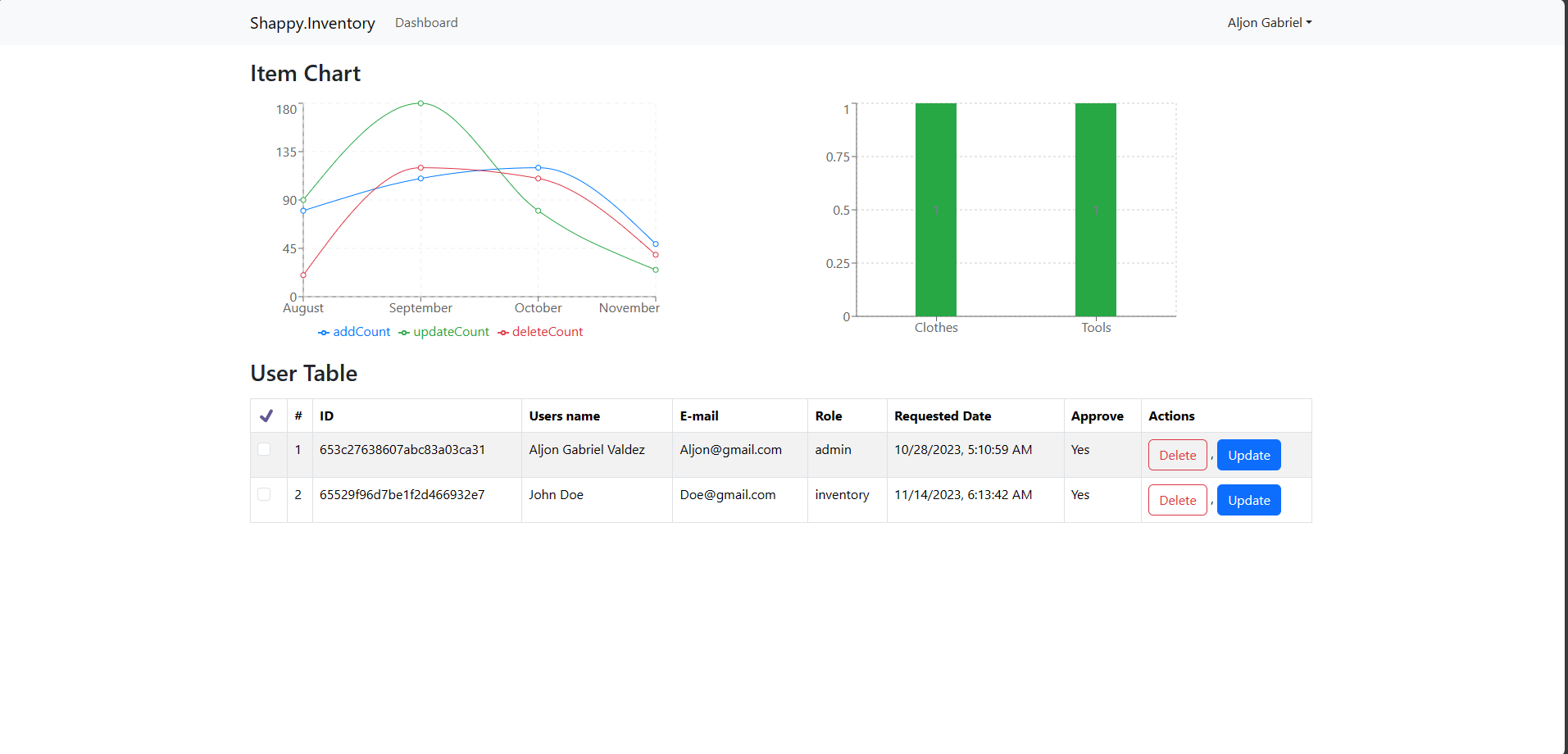Click September axis label on line chart

(x=420, y=307)
